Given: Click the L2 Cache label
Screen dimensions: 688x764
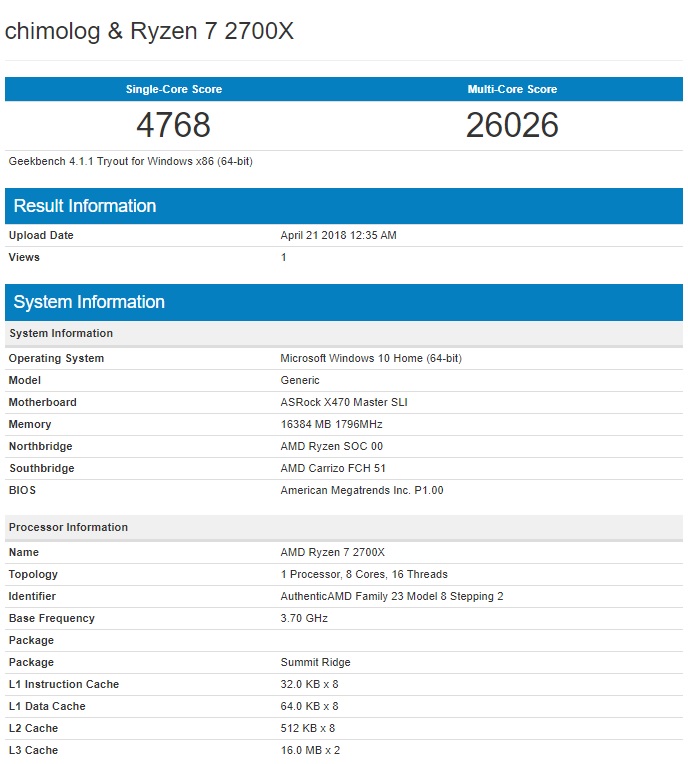Looking at the screenshot, I should pyautogui.click(x=33, y=728).
